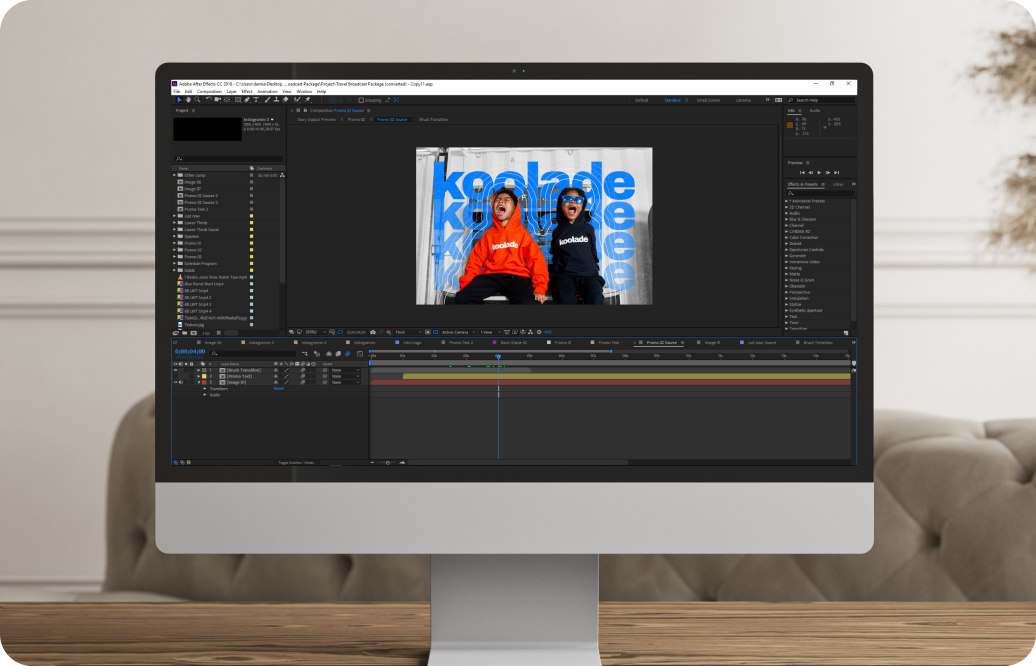Screen dimensions: 1036x666
Task: Toggle Frame Blending enable in timeline
Action: click(x=338, y=354)
